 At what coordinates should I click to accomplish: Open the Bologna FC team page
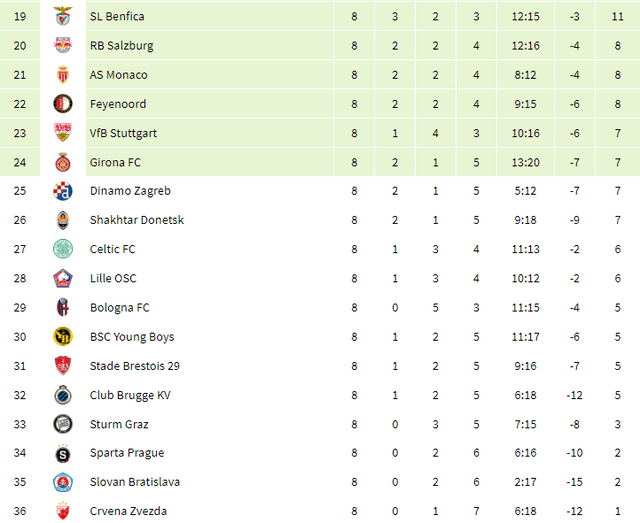[x=121, y=308]
